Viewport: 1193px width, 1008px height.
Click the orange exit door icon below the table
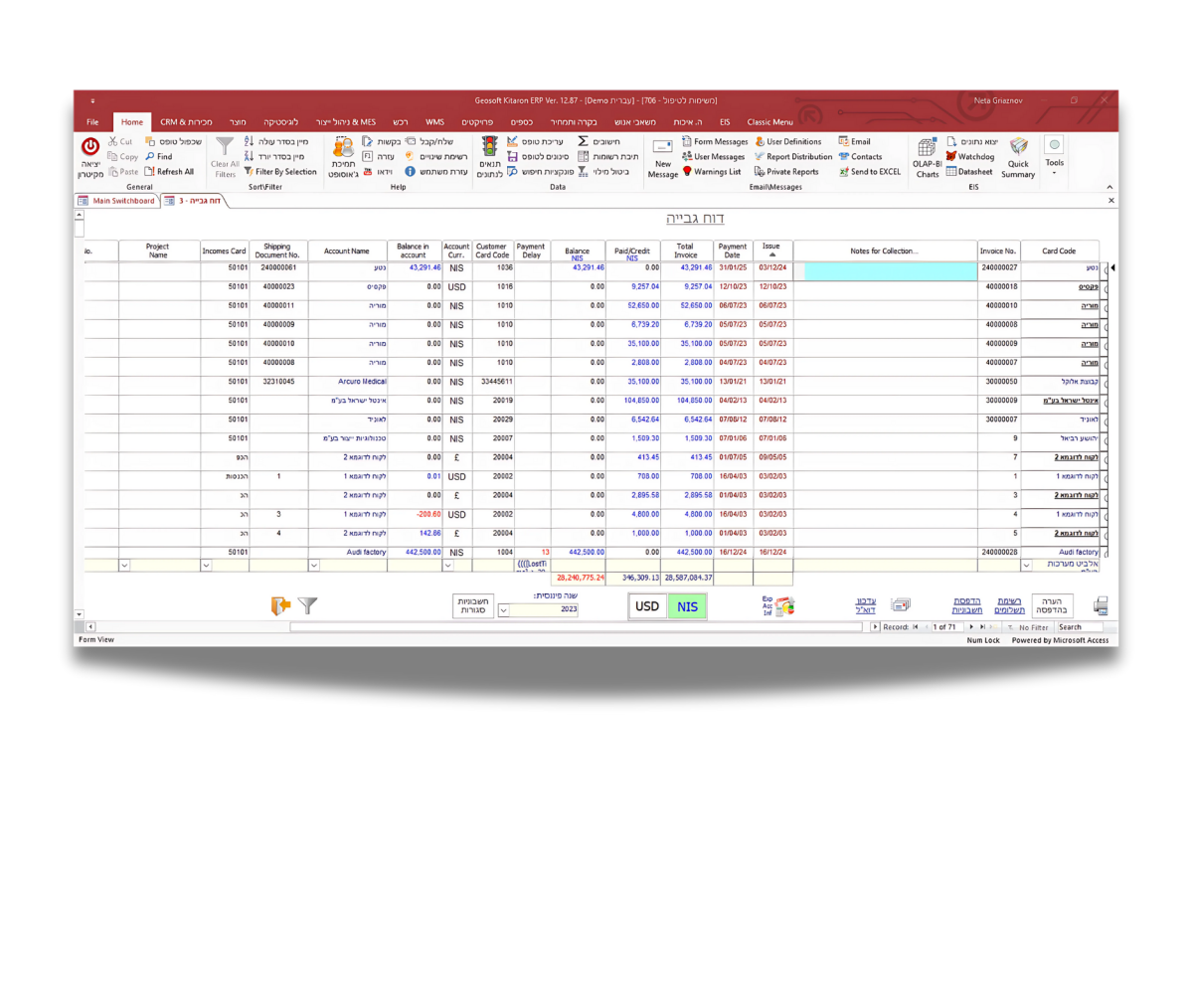click(x=281, y=604)
